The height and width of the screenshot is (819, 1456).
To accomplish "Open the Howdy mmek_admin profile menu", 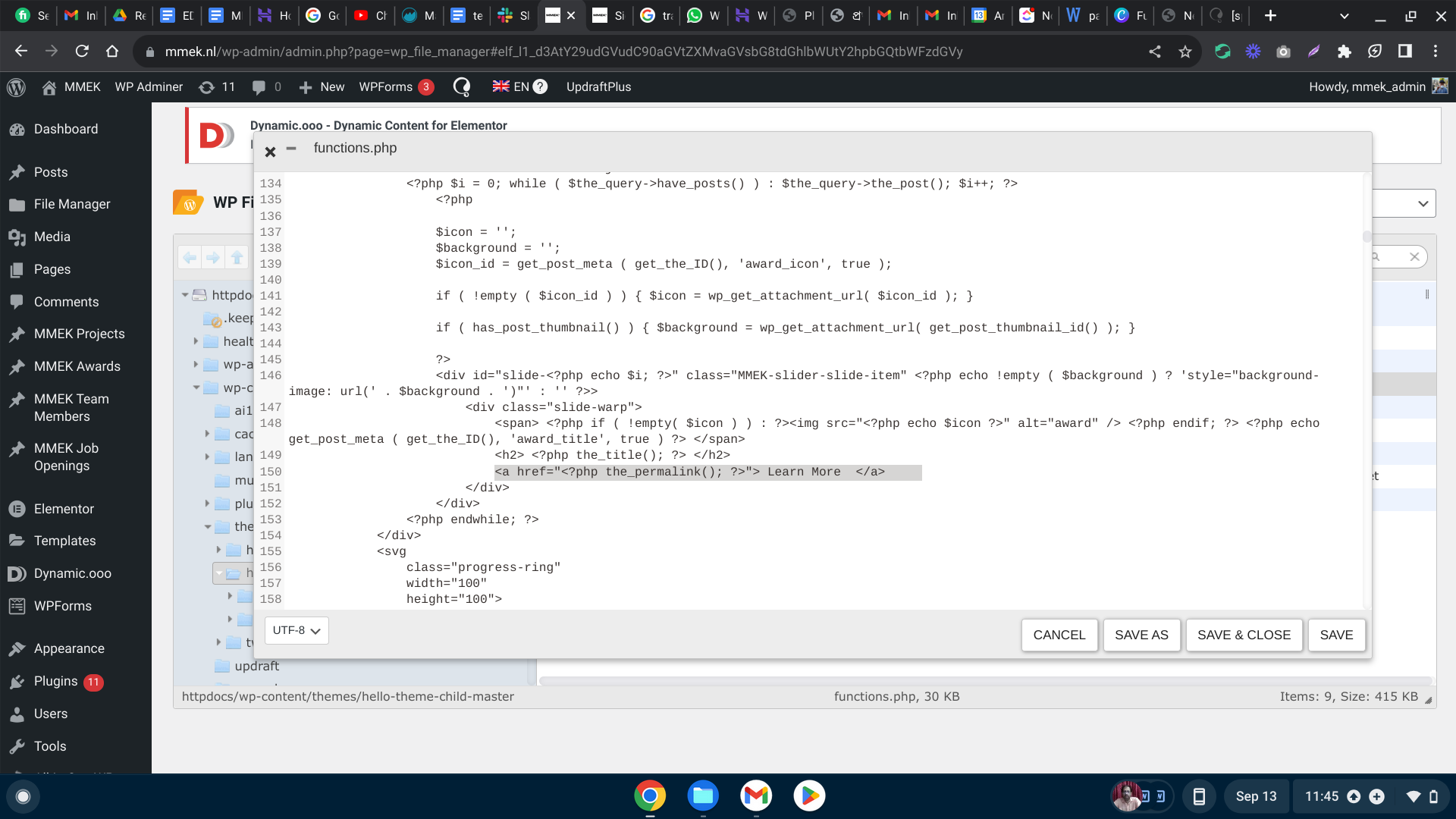I will (x=1378, y=87).
